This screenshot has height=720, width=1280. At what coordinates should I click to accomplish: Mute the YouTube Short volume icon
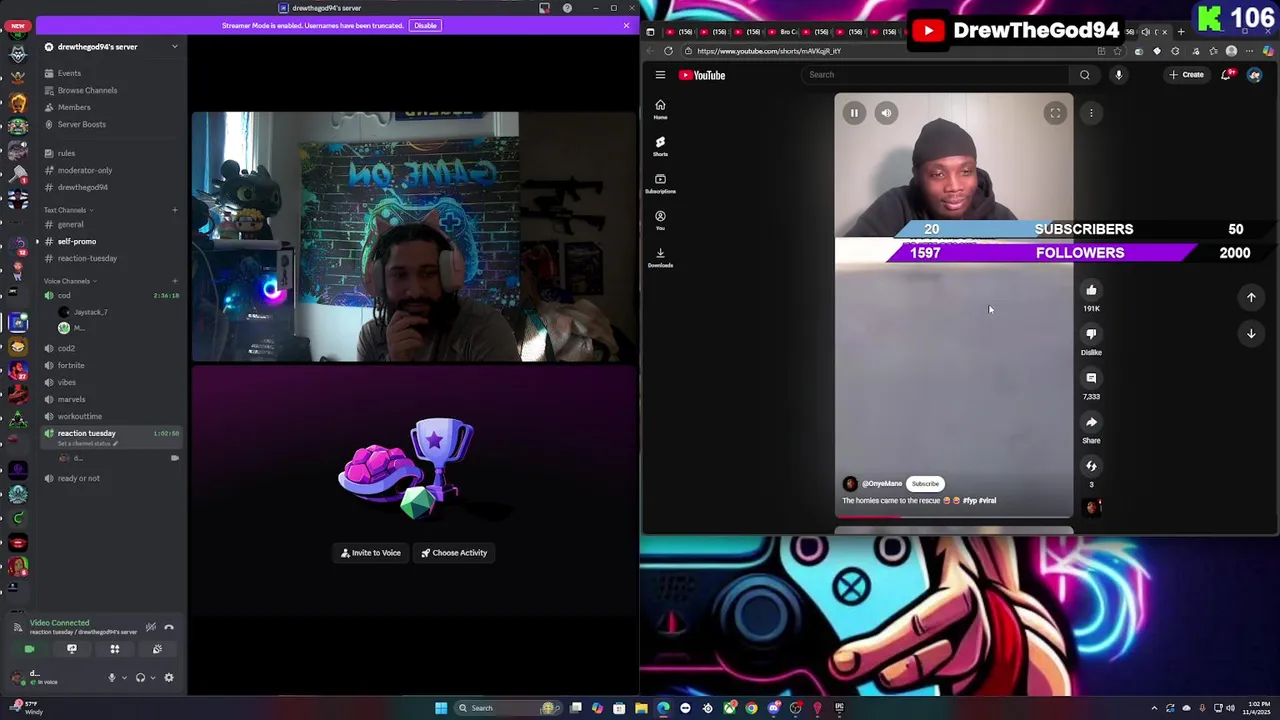(x=886, y=113)
